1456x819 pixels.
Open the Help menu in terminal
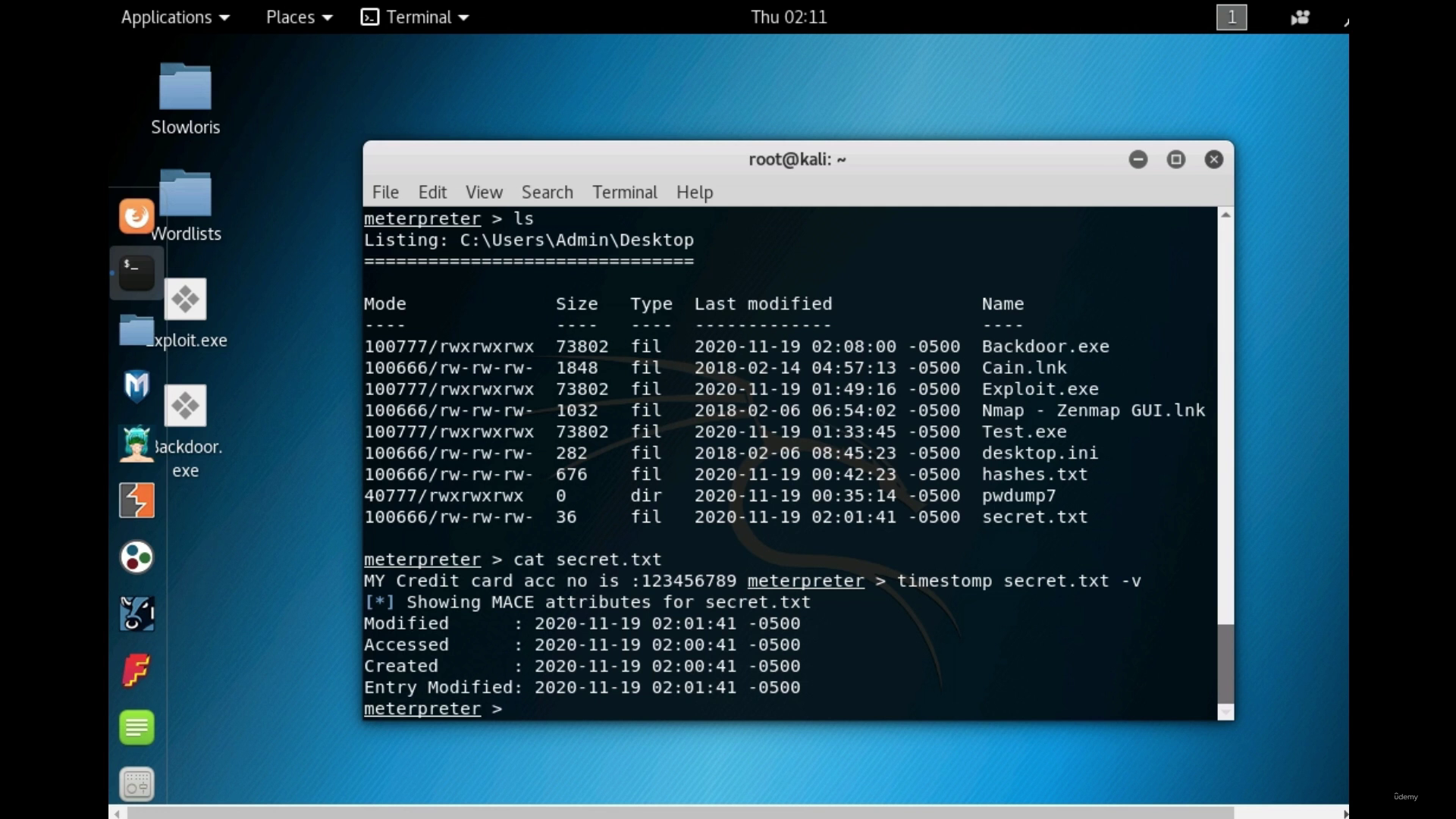point(695,192)
